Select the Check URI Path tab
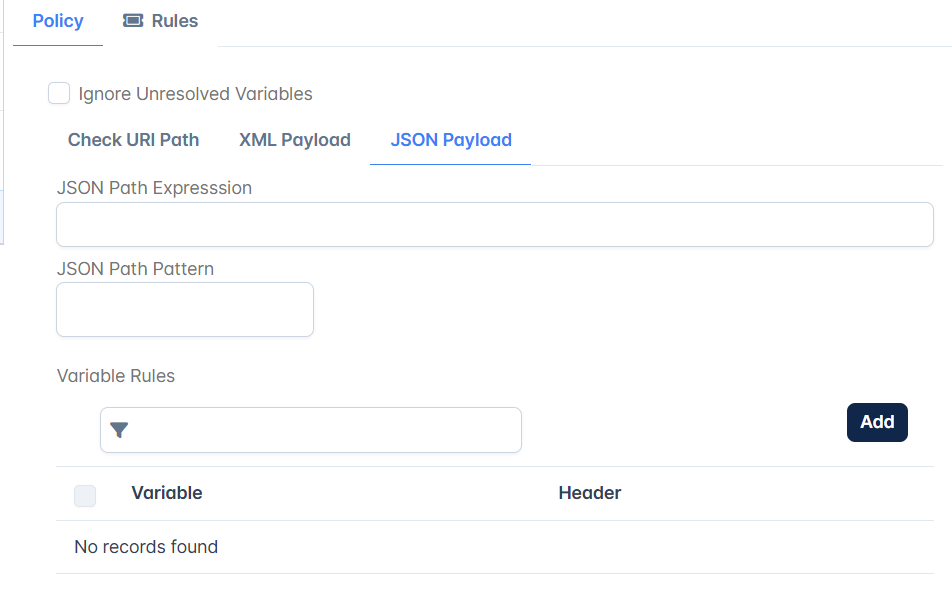The width and height of the screenshot is (952, 597). [134, 140]
